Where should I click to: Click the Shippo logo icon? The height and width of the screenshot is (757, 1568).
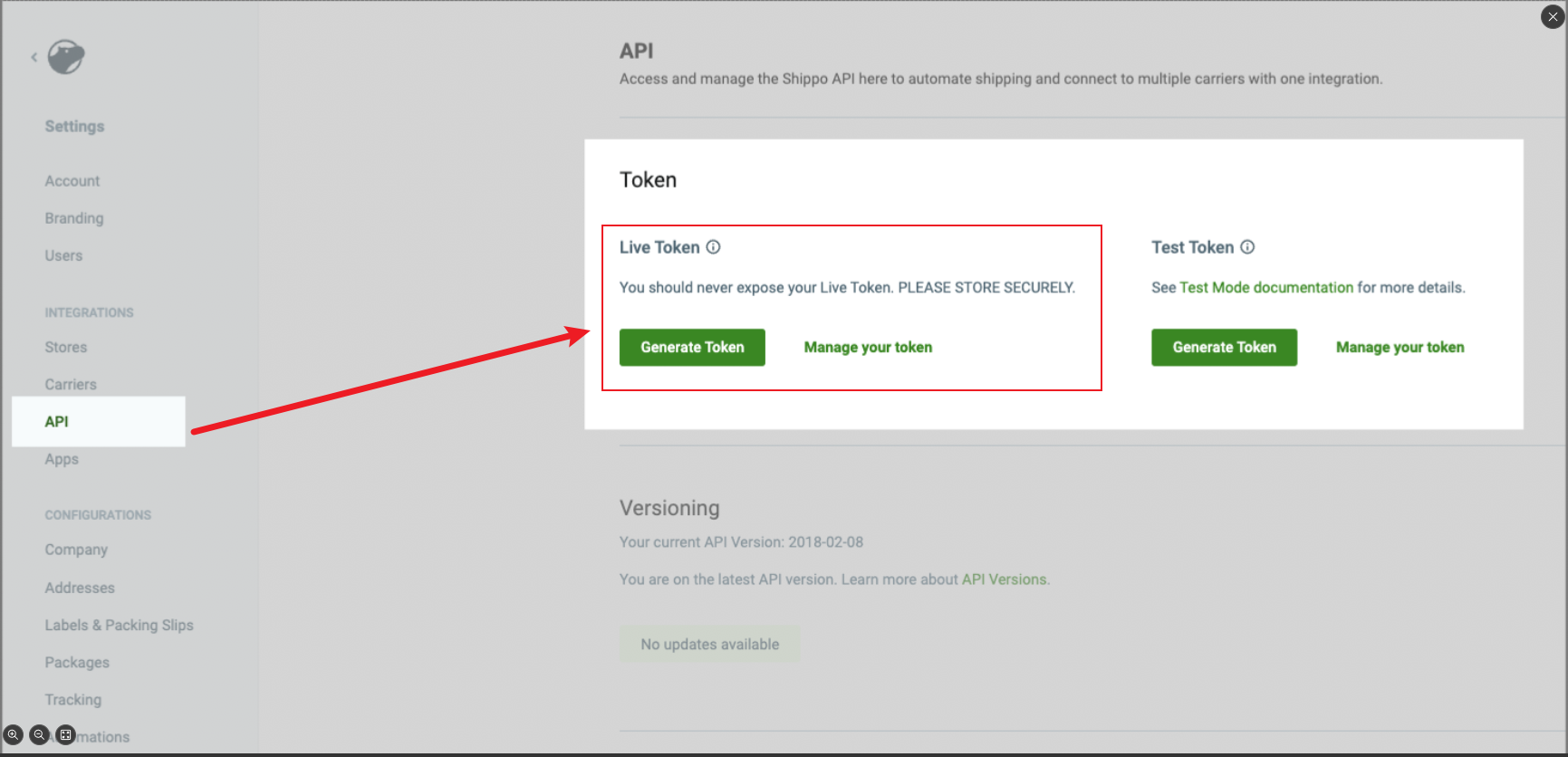click(x=66, y=57)
